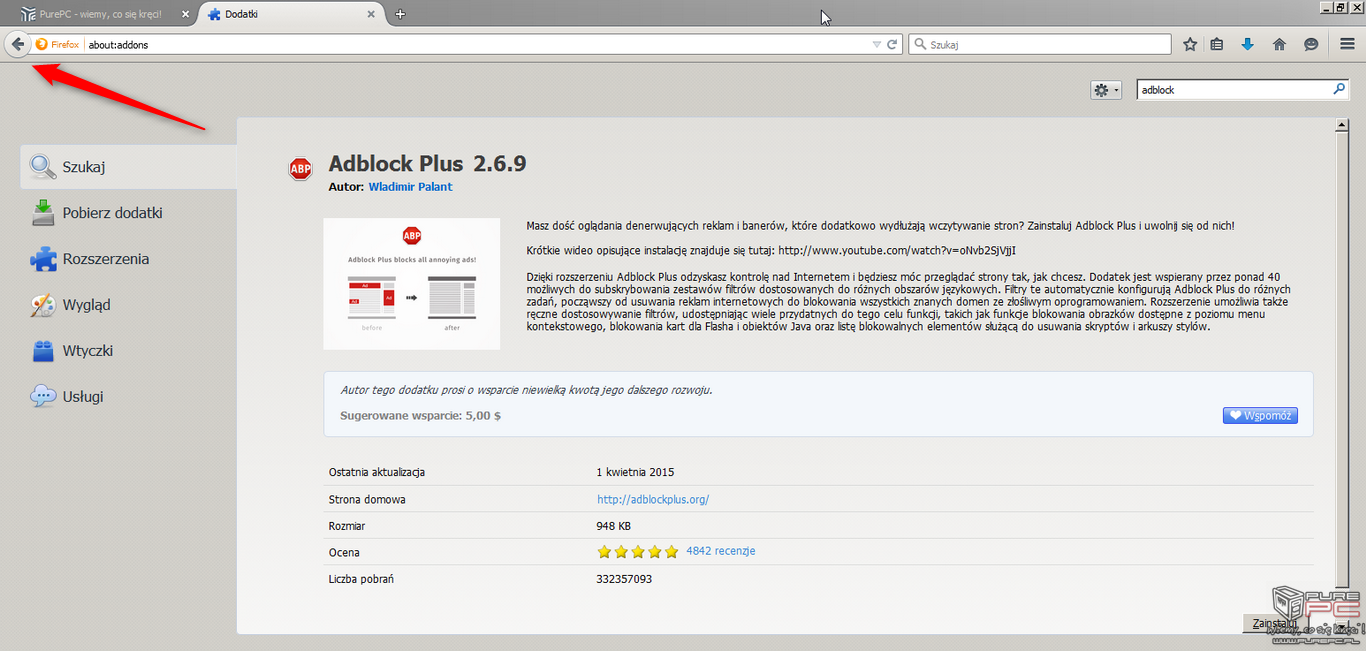This screenshot has width=1366, height=651.
Task: Click the Adblock Plus 2.6.9 title
Action: [427, 163]
